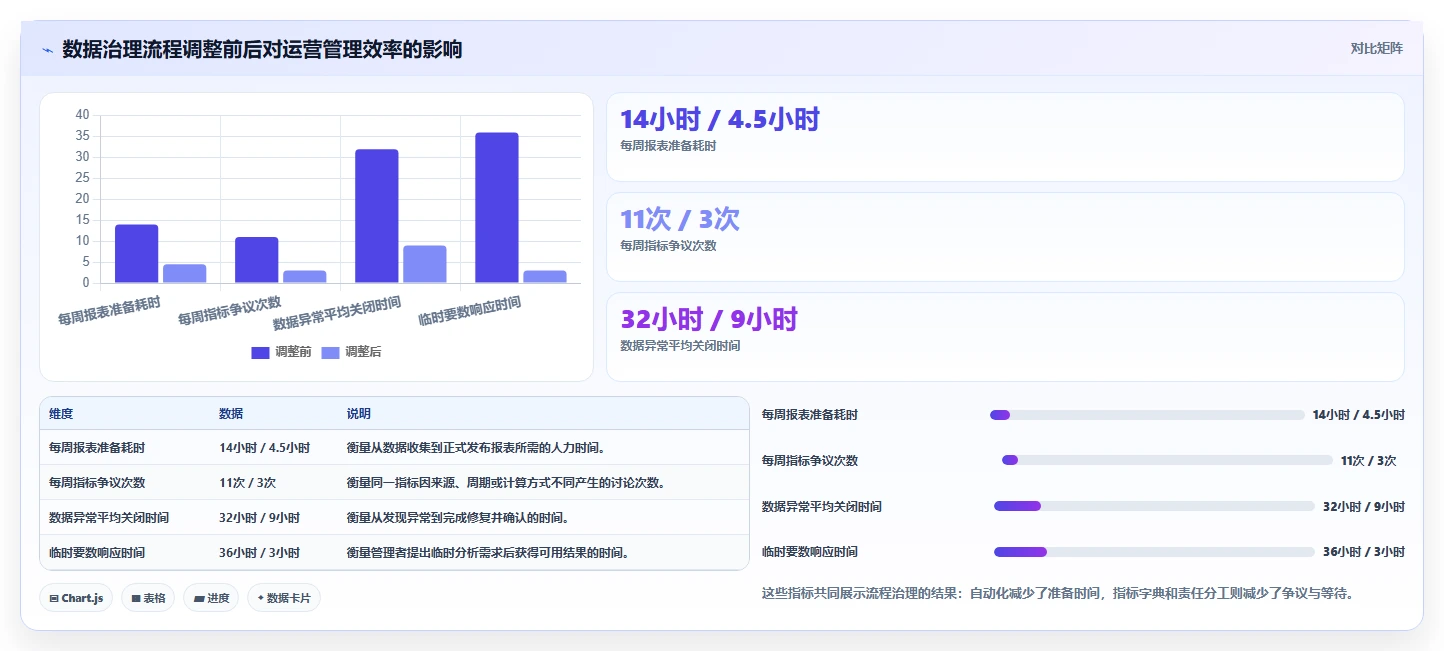Toggle the 调整前 legend entry
This screenshot has width=1444, height=651.
pyautogui.click(x=282, y=352)
